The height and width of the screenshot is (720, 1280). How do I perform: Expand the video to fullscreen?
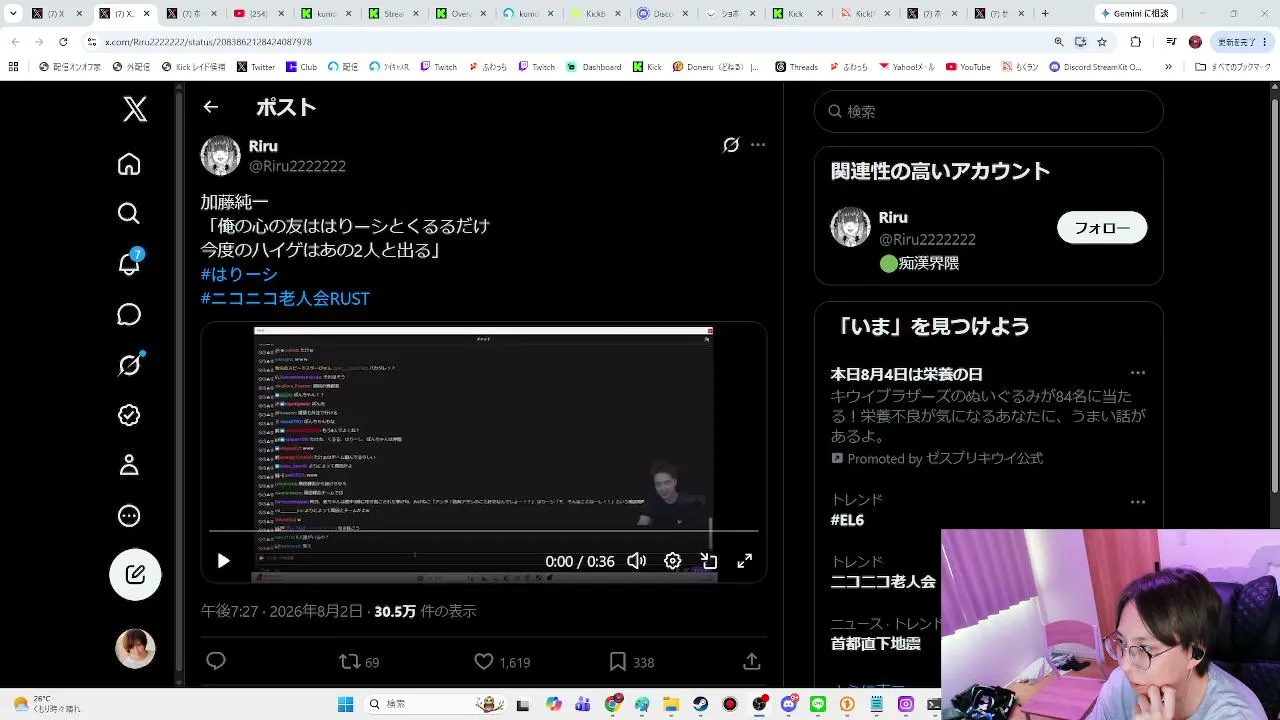pyautogui.click(x=745, y=561)
